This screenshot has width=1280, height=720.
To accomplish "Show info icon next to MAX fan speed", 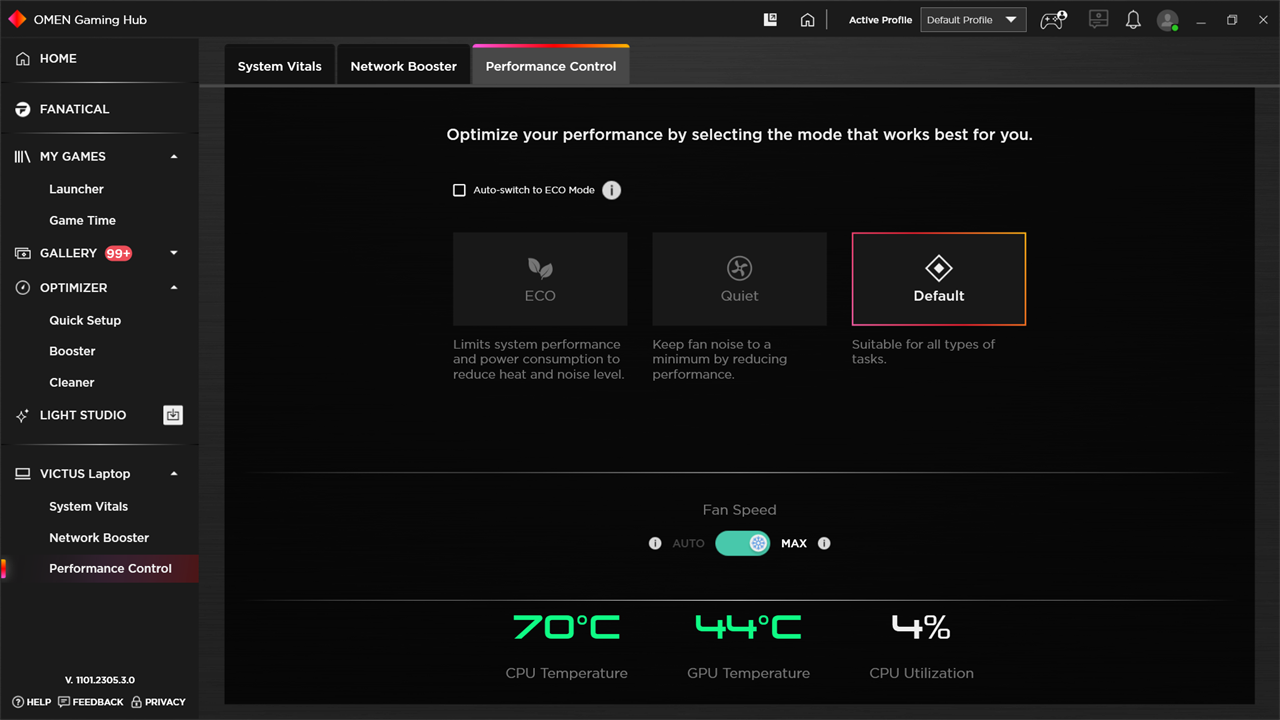I will (x=824, y=544).
